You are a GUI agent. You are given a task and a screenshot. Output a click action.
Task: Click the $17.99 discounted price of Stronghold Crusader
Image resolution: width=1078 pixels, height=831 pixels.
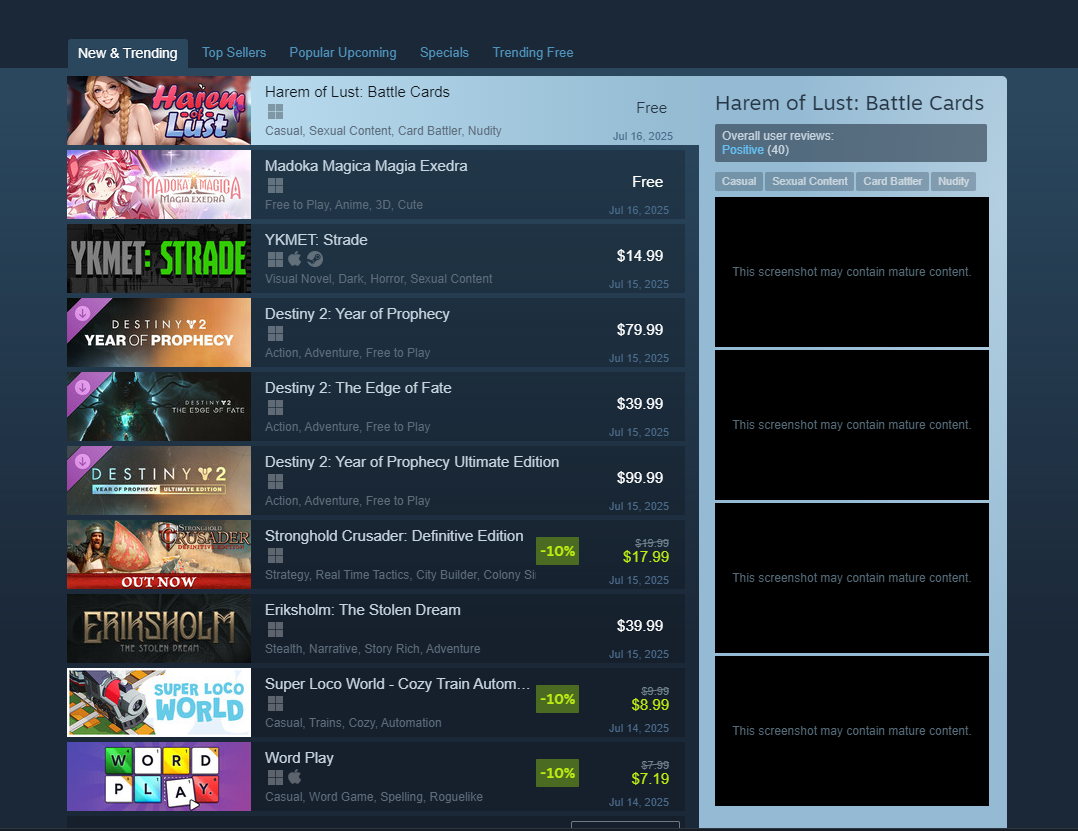[x=646, y=557]
